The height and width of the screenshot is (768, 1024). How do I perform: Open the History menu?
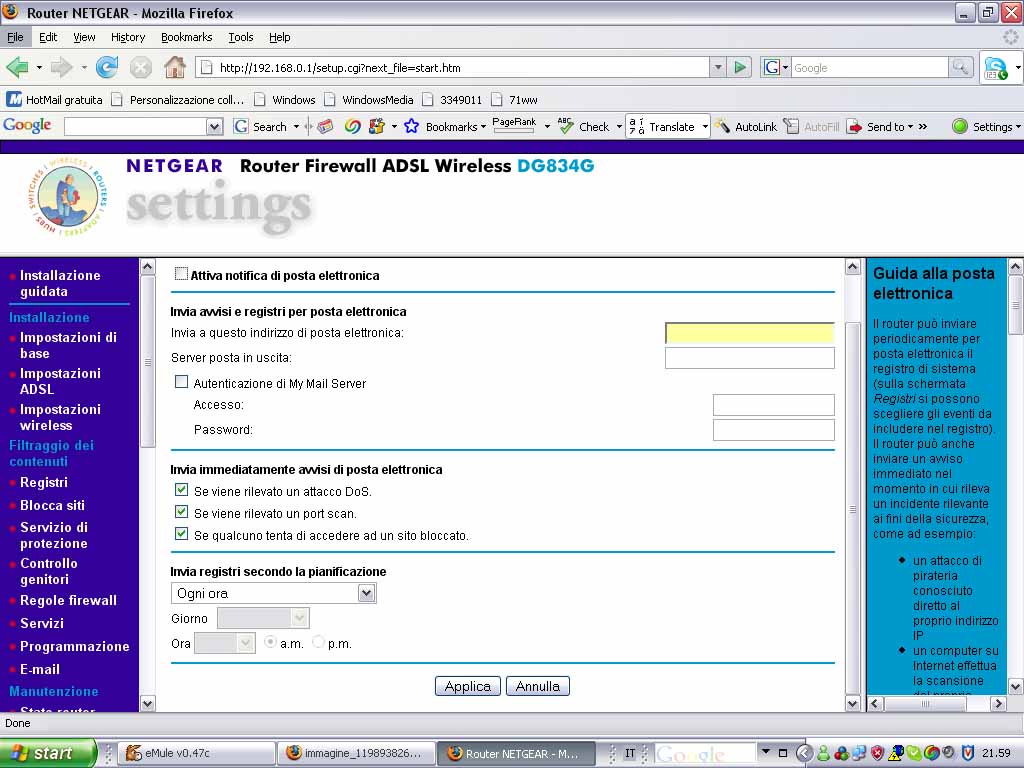tap(128, 37)
